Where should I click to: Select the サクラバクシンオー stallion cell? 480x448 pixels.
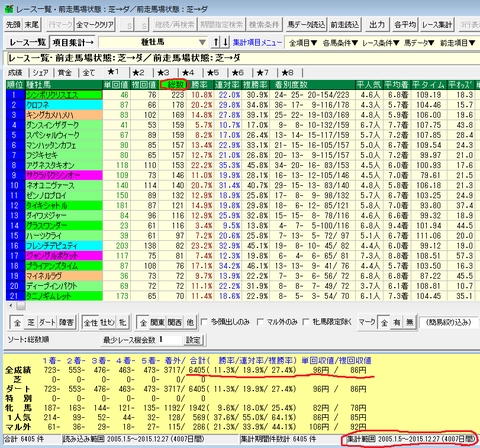64,175
